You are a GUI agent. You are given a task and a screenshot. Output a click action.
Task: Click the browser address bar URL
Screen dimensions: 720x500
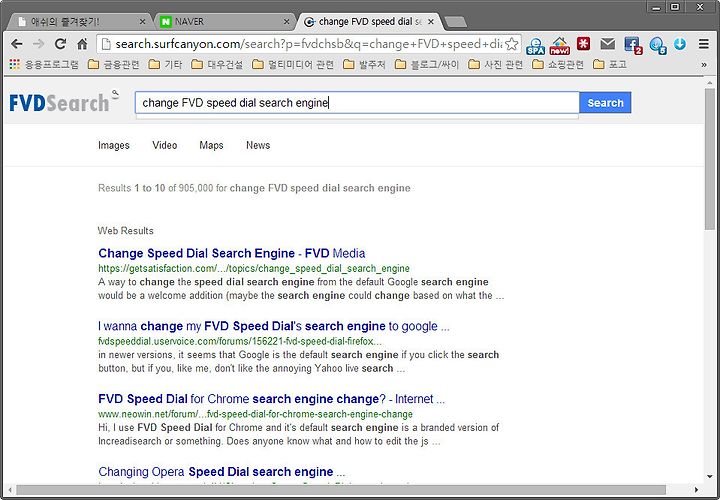point(308,44)
